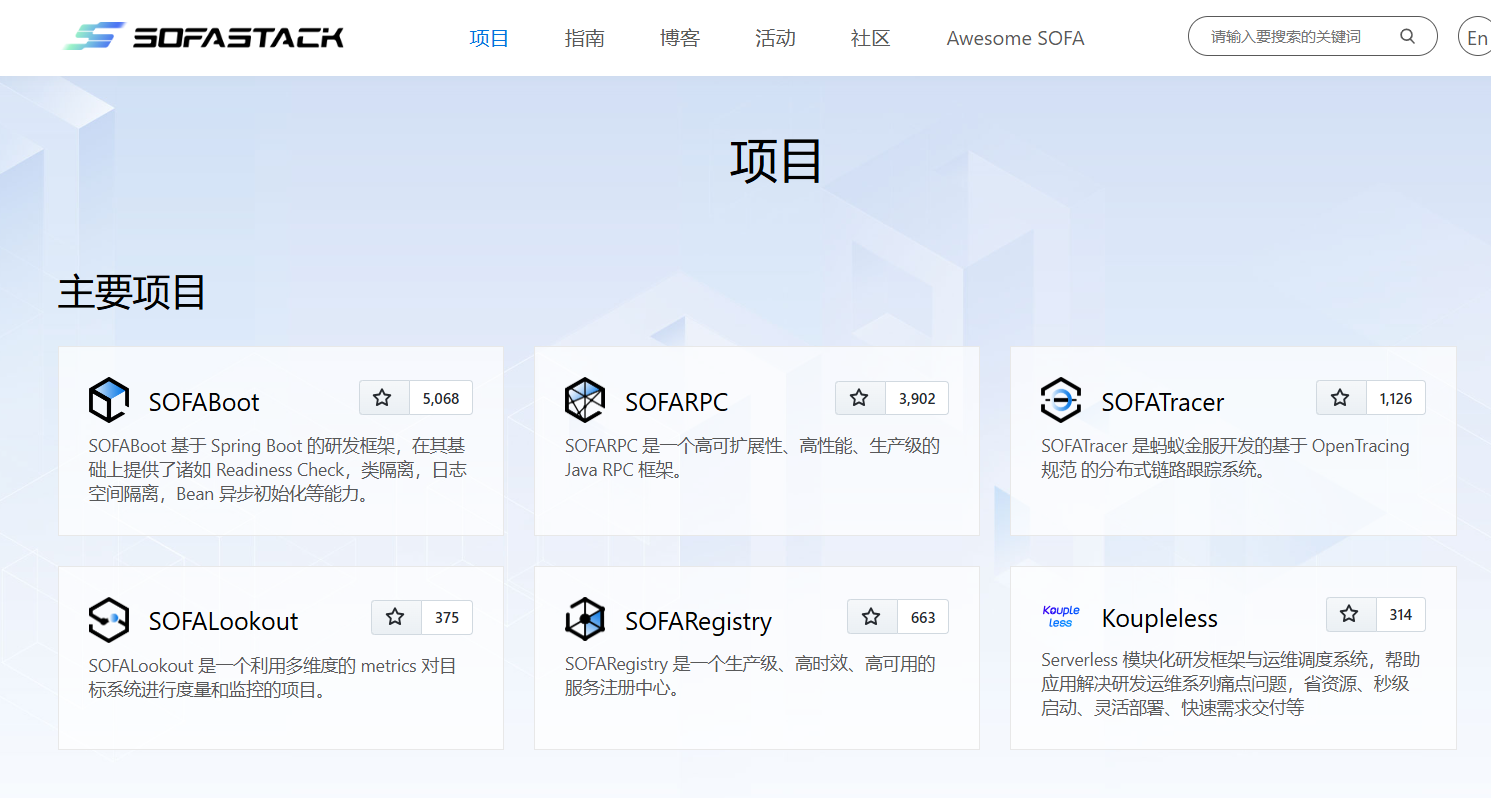Image resolution: width=1491 pixels, height=798 pixels.
Task: Click the 3,902 star count
Action: (x=917, y=398)
